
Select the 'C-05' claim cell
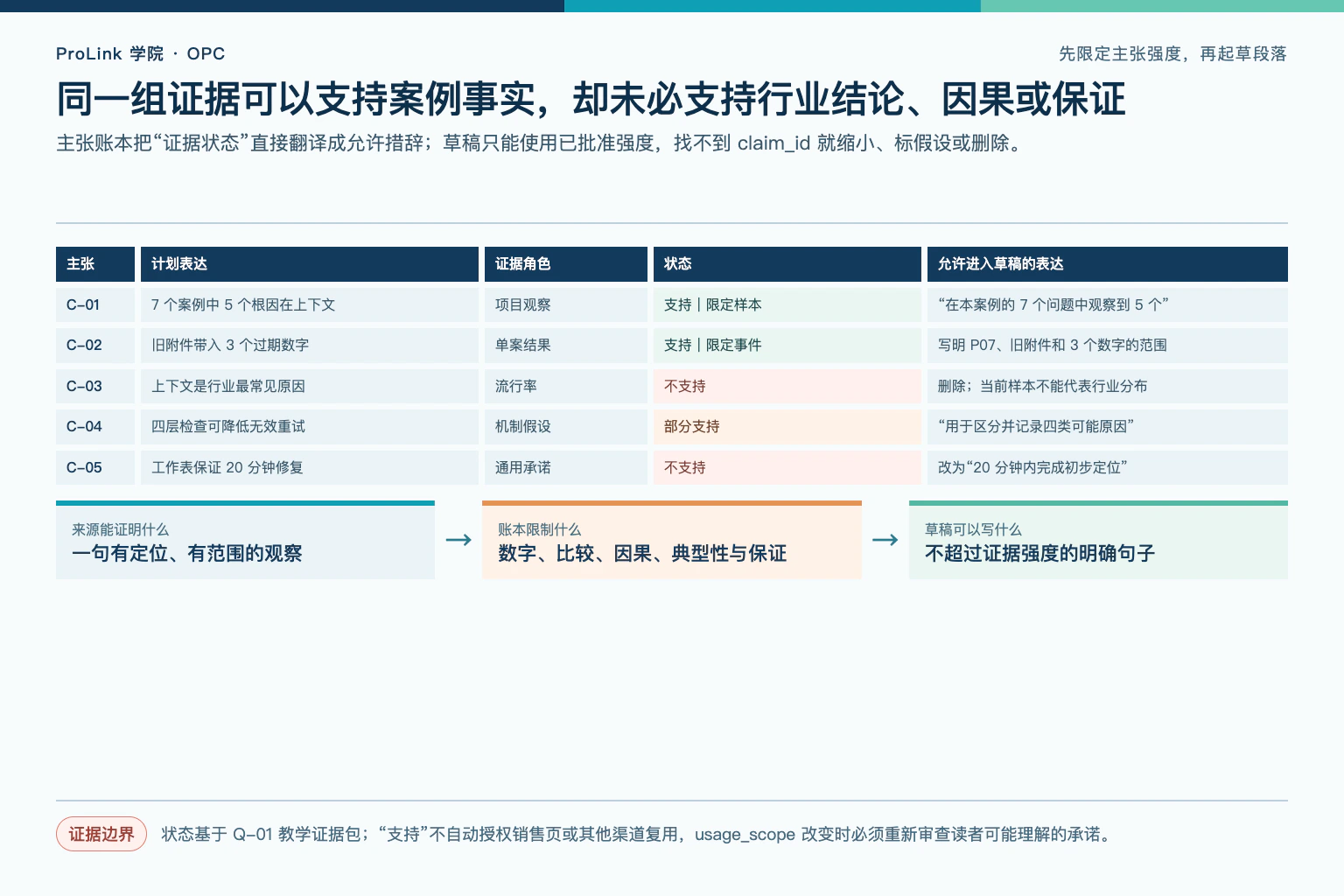click(x=95, y=467)
